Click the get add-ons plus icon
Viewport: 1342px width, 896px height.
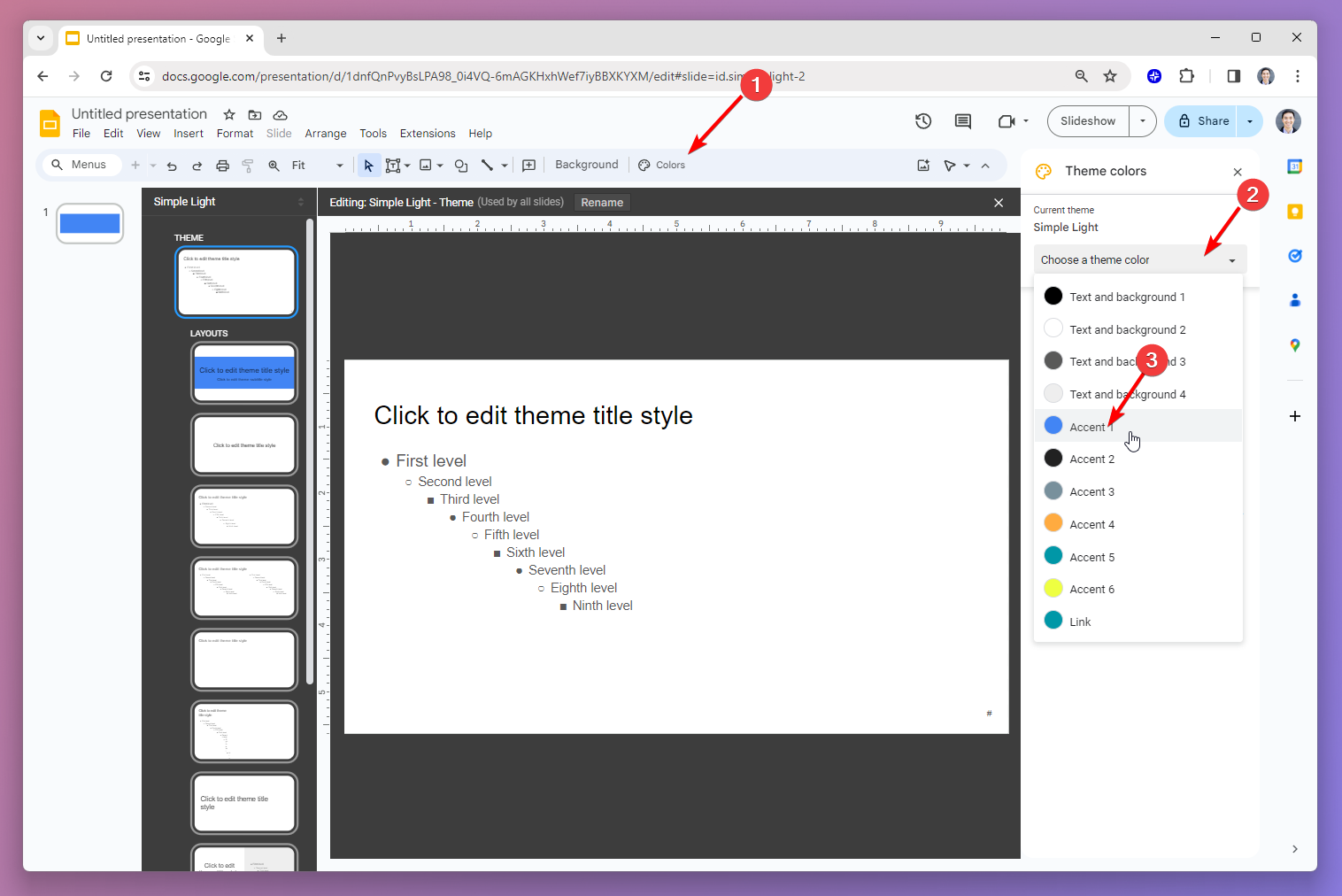[x=1295, y=416]
